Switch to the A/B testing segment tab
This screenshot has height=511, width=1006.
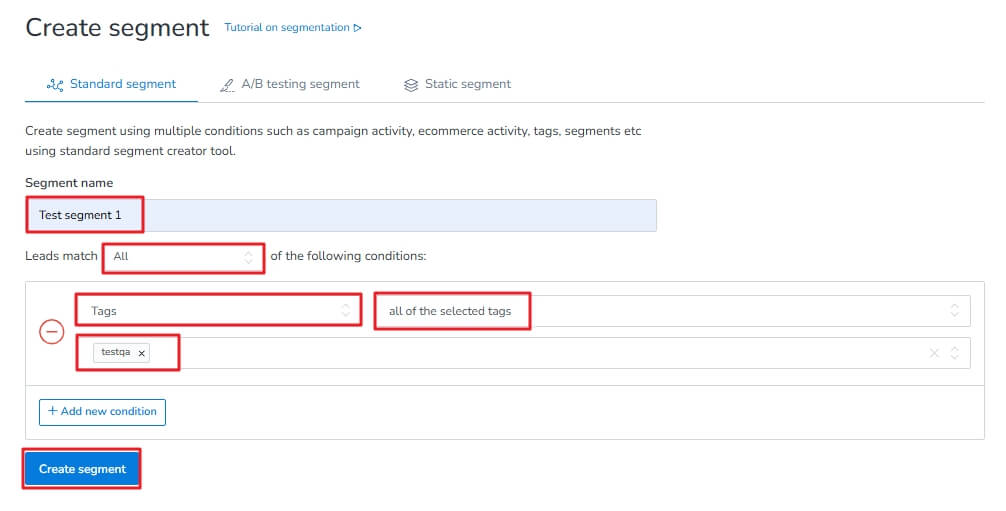tap(300, 84)
